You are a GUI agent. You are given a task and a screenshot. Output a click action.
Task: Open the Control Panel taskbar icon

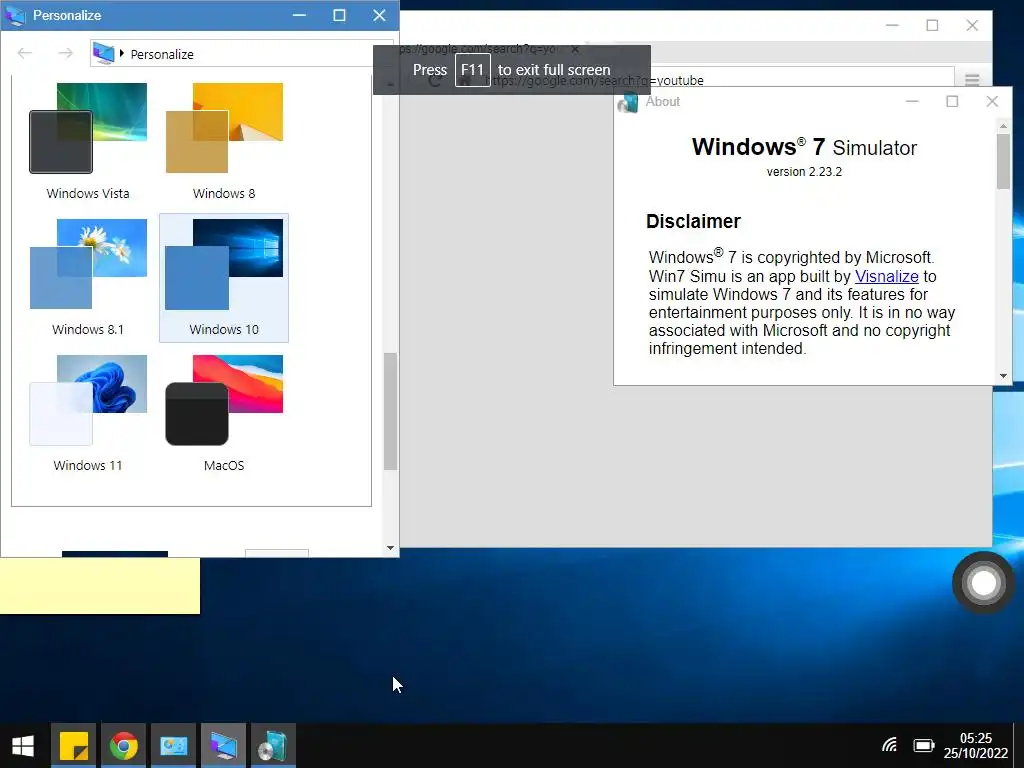173,746
